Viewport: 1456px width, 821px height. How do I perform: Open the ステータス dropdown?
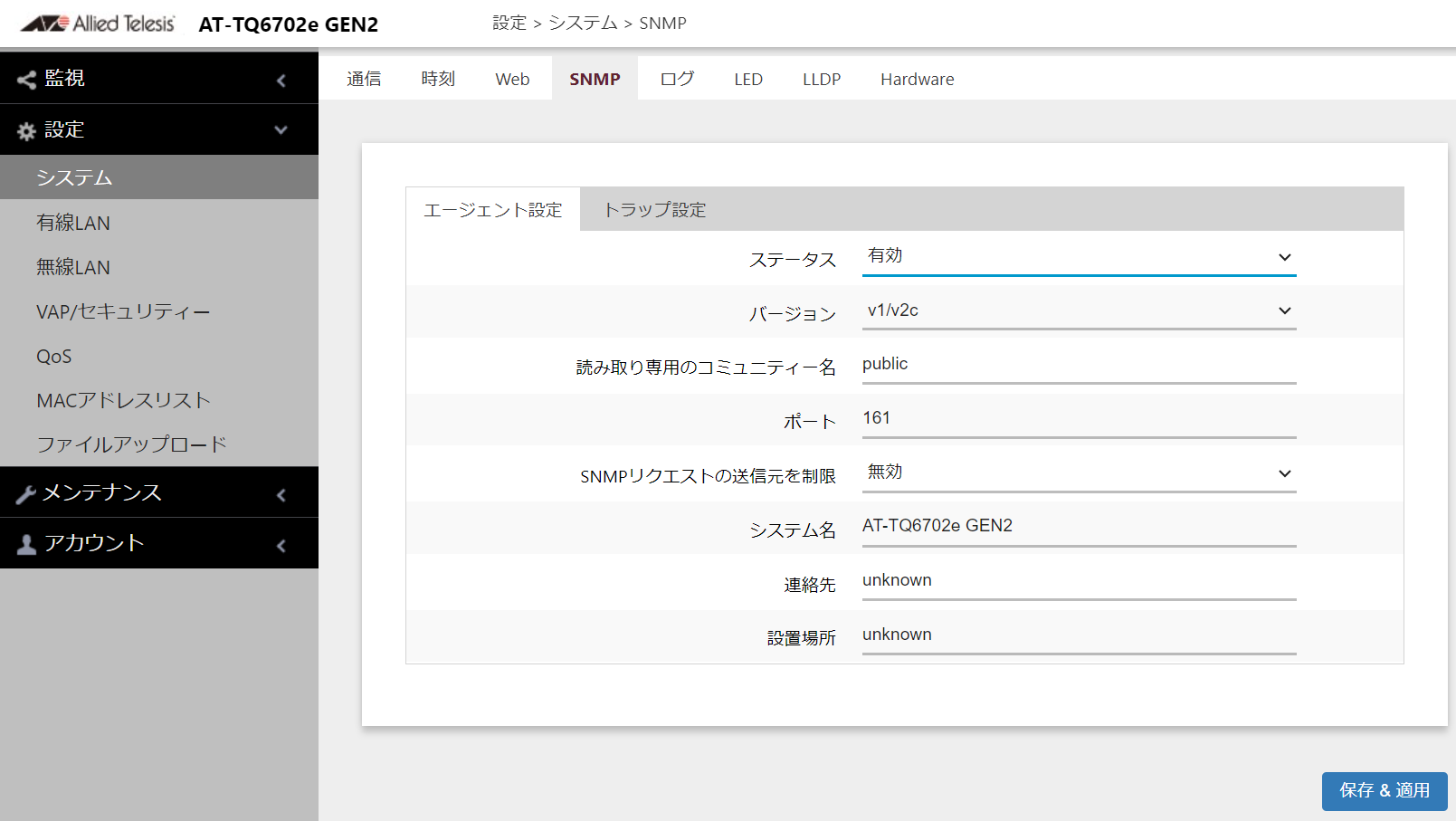1079,257
